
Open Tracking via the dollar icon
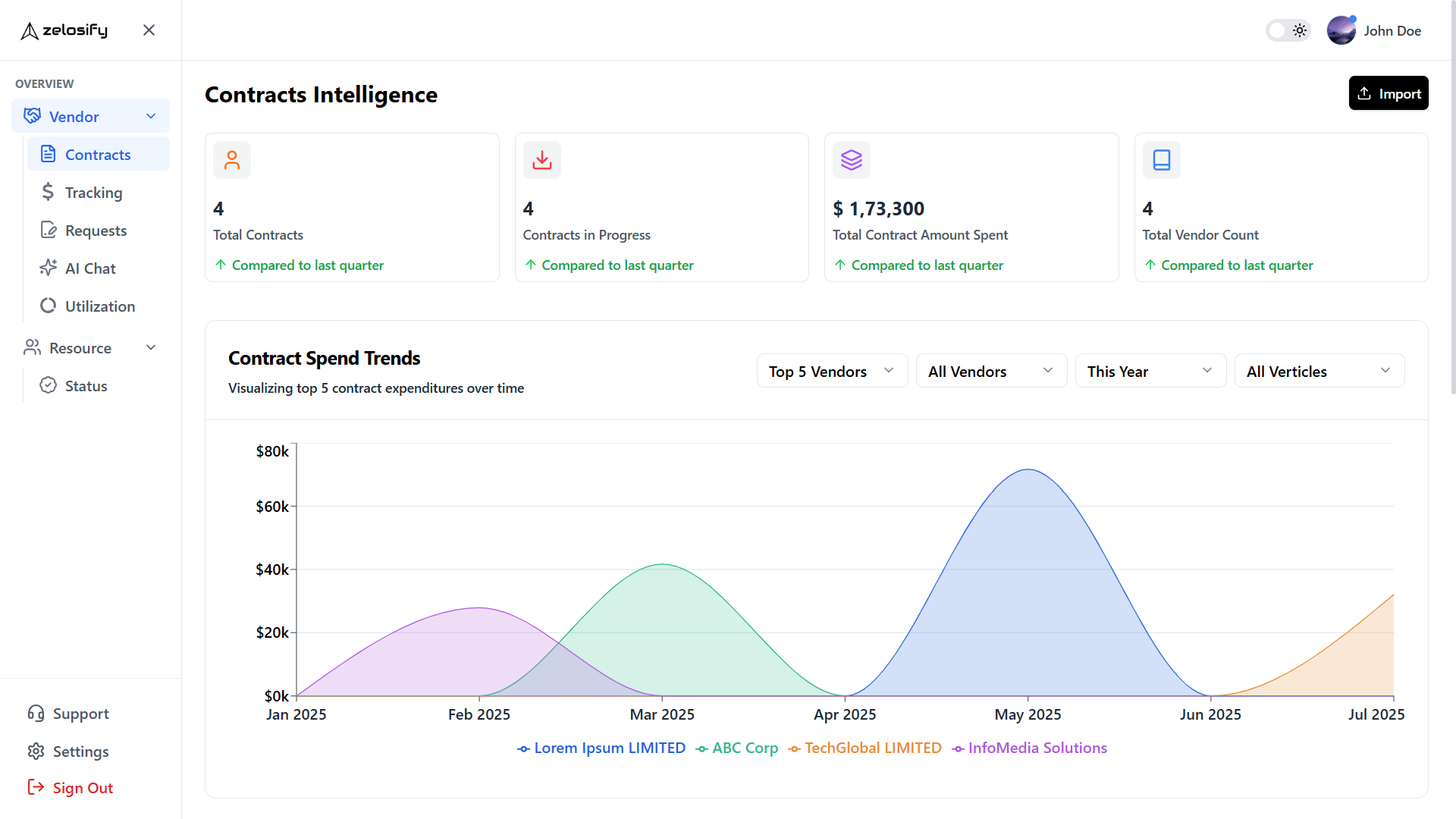tap(47, 192)
